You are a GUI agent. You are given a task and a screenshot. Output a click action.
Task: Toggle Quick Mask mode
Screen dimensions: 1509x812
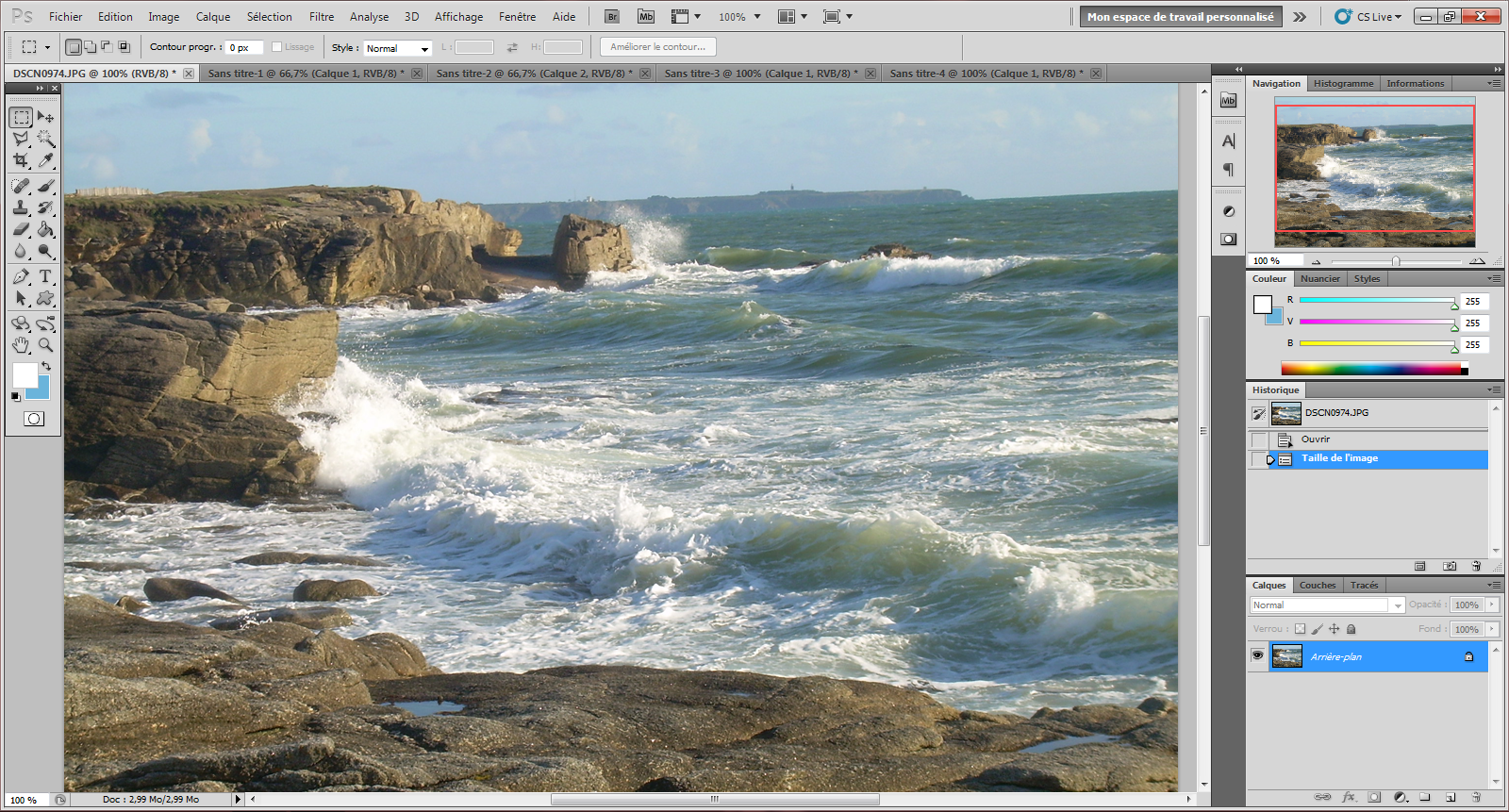pyautogui.click(x=34, y=419)
